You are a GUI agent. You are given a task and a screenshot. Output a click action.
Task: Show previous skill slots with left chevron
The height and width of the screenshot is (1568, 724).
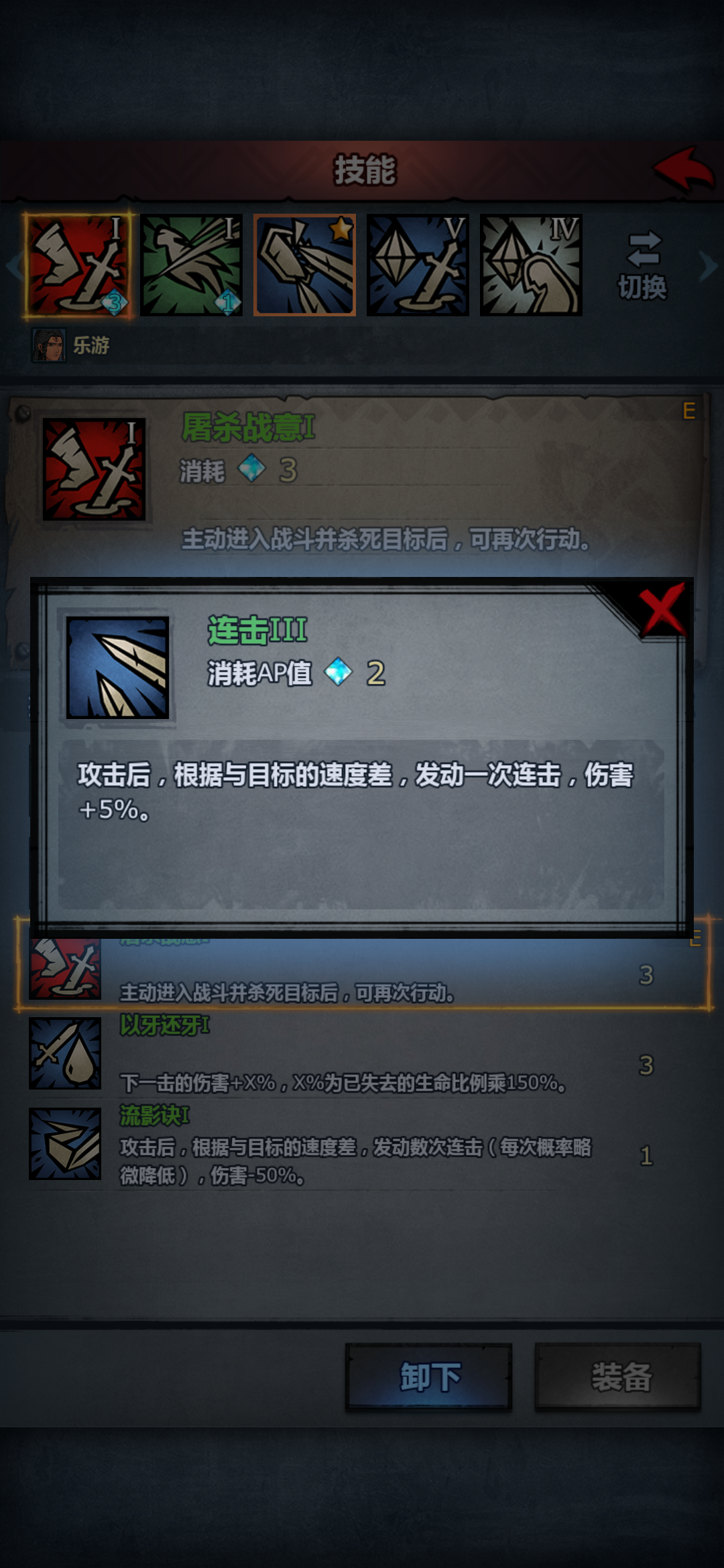(x=12, y=265)
